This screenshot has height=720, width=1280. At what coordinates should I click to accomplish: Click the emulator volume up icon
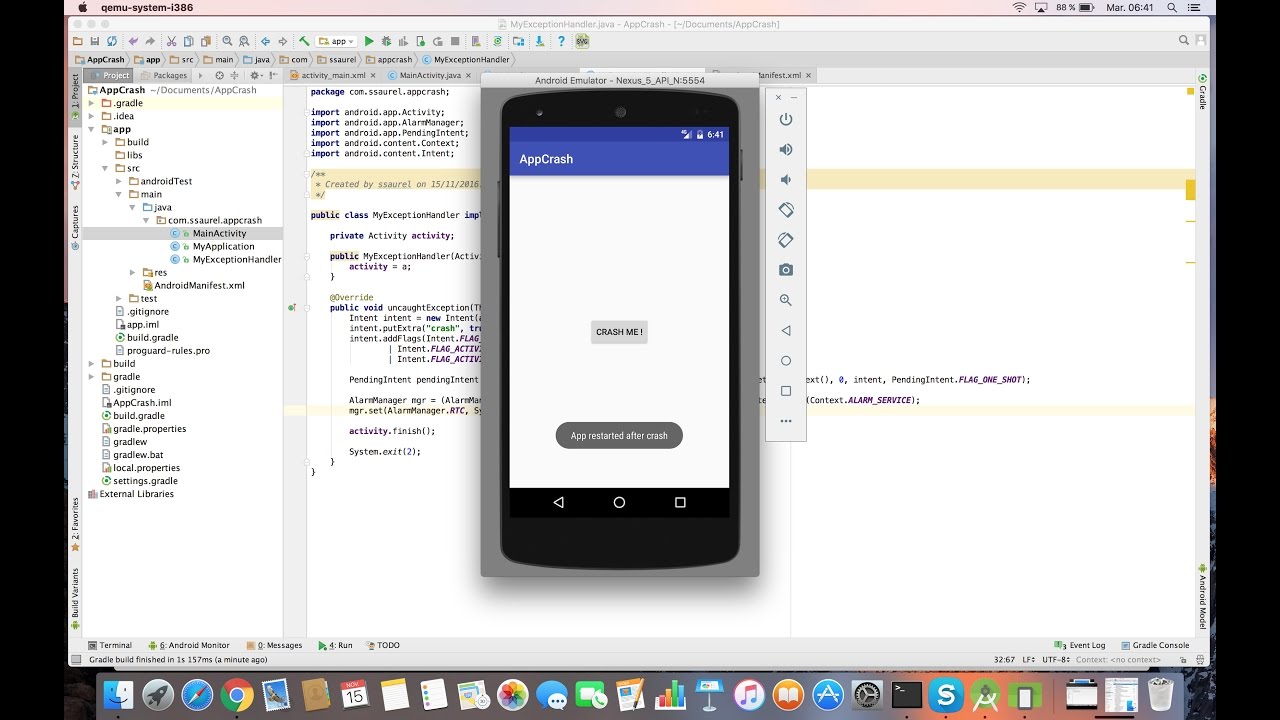786,149
